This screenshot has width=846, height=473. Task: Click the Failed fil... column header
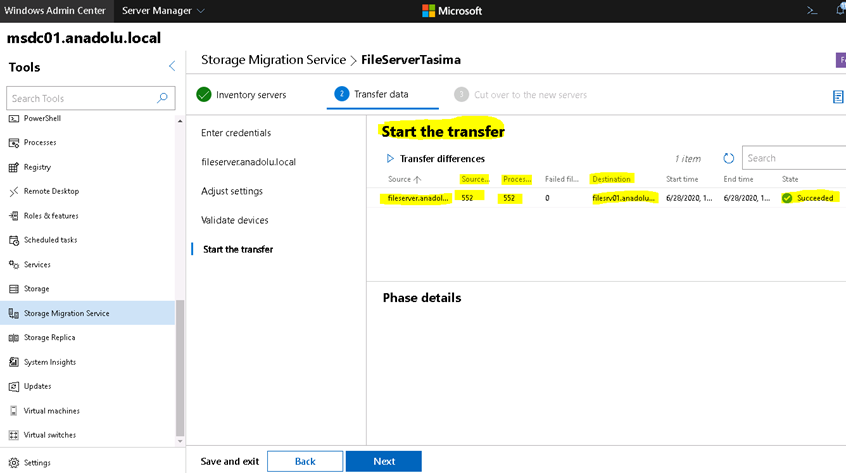pyautogui.click(x=561, y=179)
